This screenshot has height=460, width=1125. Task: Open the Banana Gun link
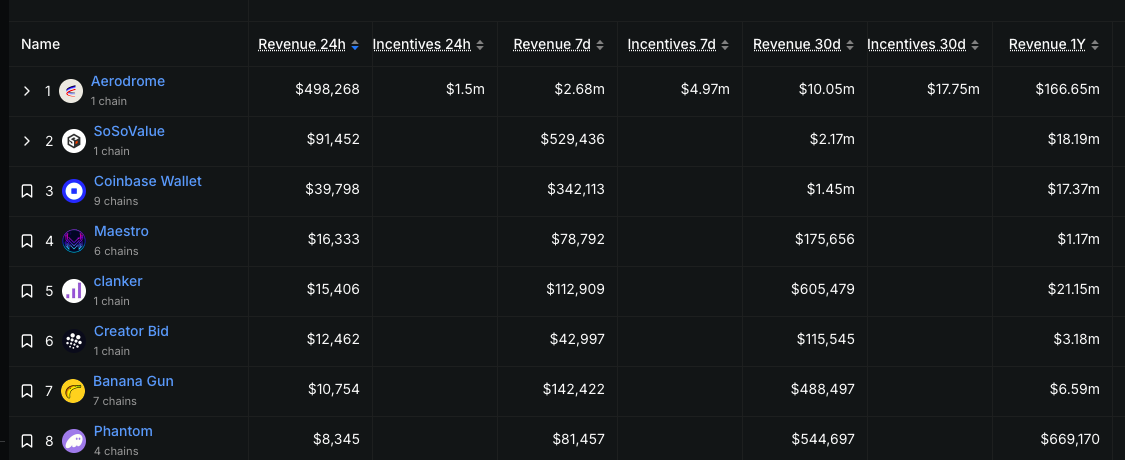[x=133, y=381]
